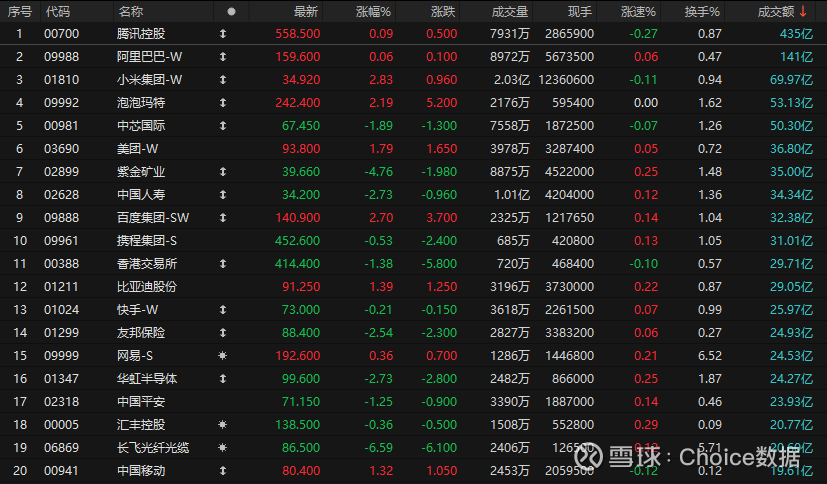Select stock name 汇丰控股
Screen dimensions: 827x484
[141, 424]
